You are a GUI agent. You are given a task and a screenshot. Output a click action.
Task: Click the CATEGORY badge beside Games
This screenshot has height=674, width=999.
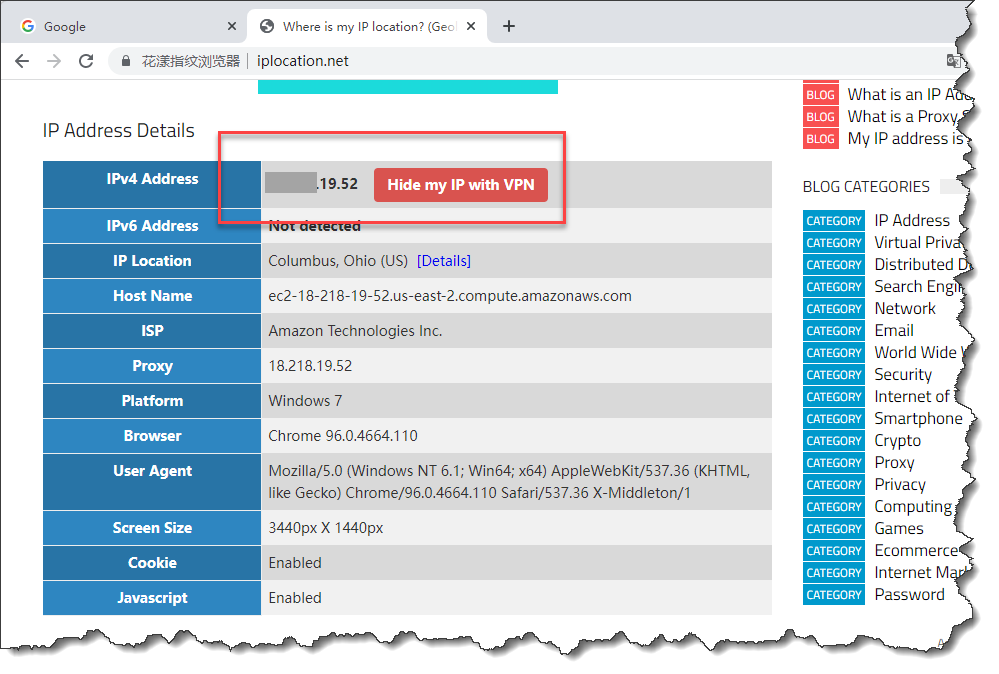coord(833,529)
